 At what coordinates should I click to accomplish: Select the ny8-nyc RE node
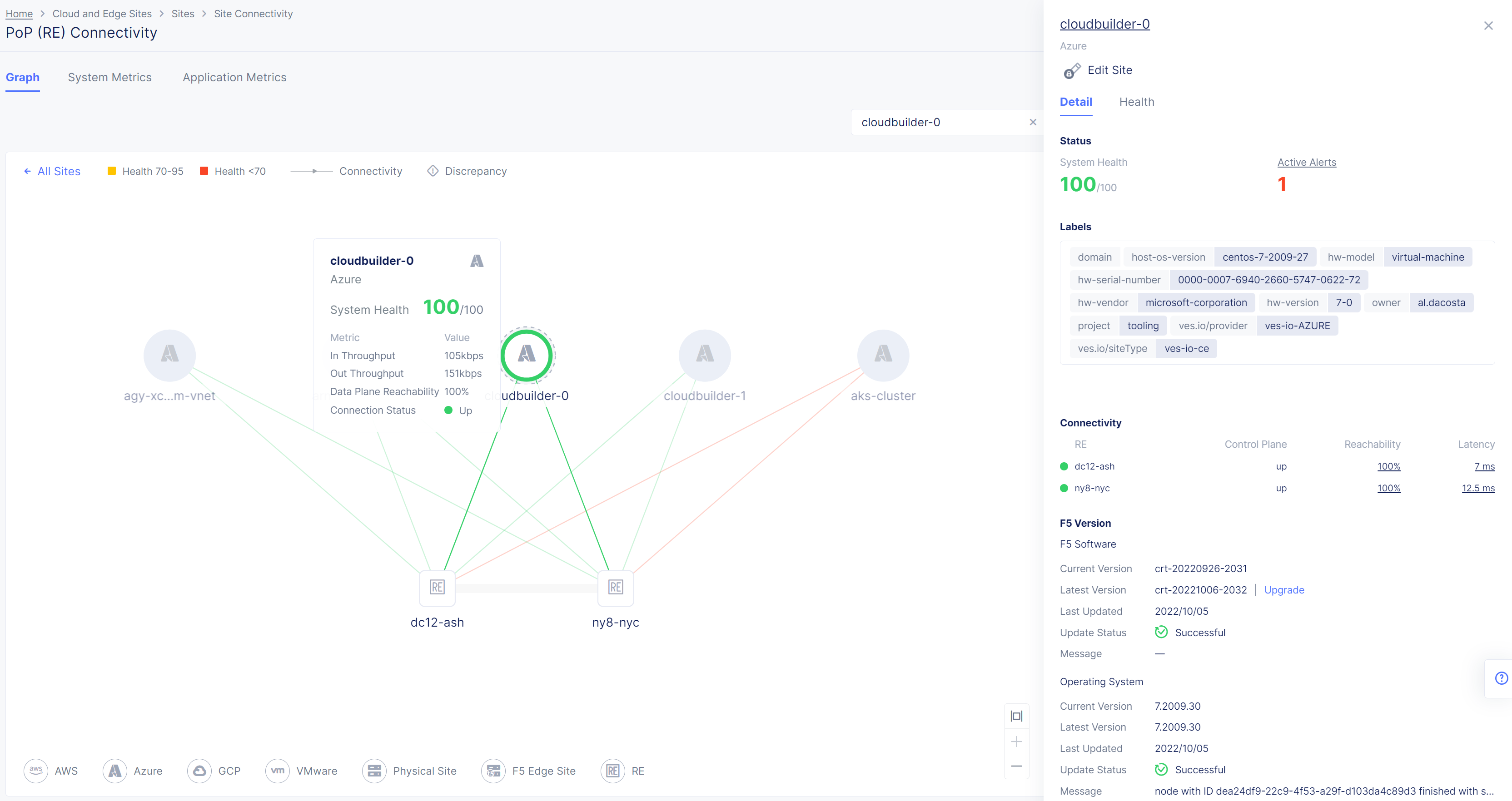pyautogui.click(x=615, y=588)
